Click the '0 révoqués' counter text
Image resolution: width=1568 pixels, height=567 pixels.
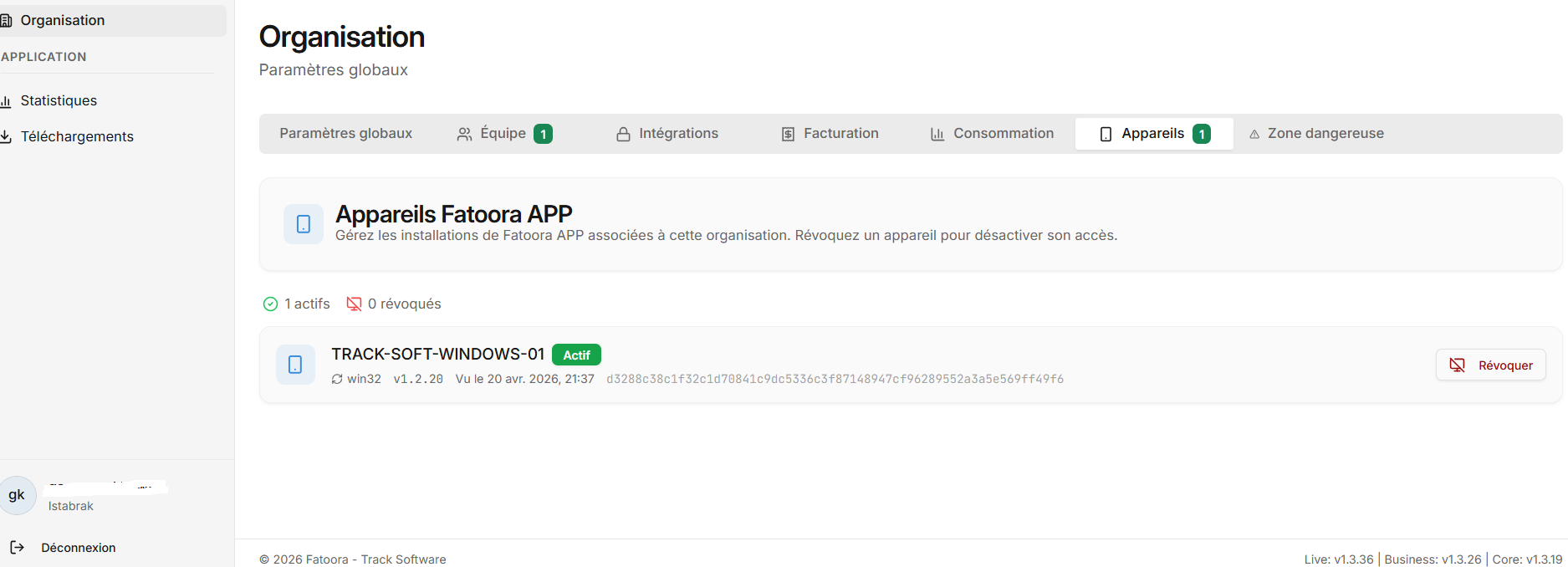[405, 304]
